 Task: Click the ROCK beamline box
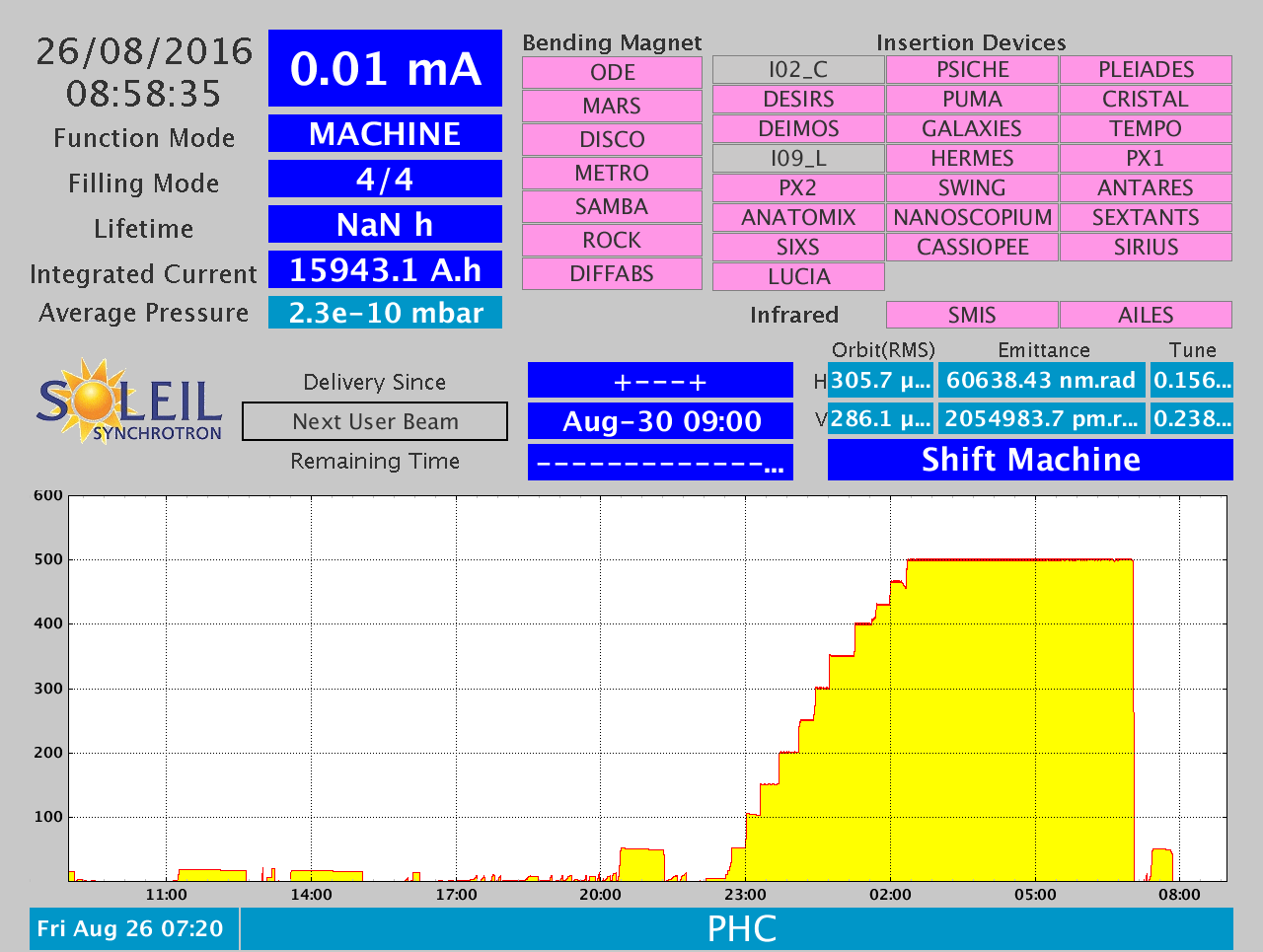pos(612,241)
